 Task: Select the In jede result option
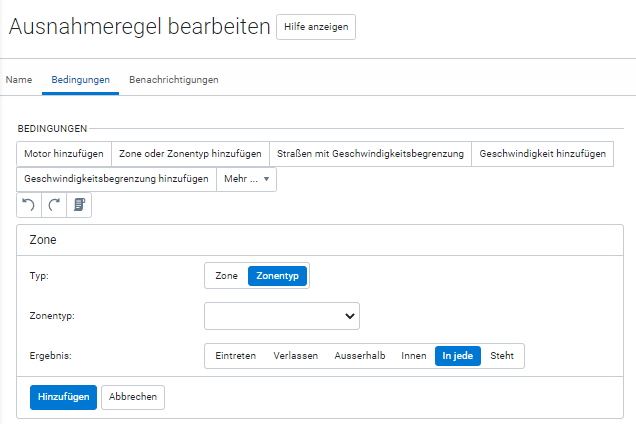tap(458, 356)
